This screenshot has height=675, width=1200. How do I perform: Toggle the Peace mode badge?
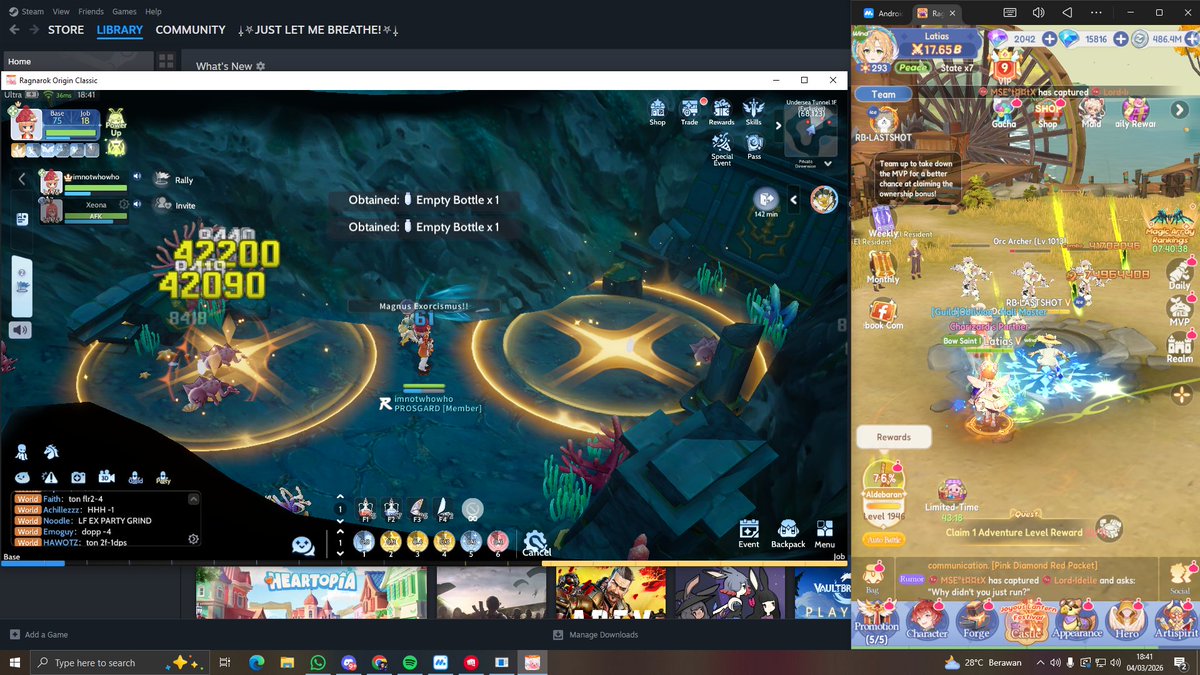912,68
